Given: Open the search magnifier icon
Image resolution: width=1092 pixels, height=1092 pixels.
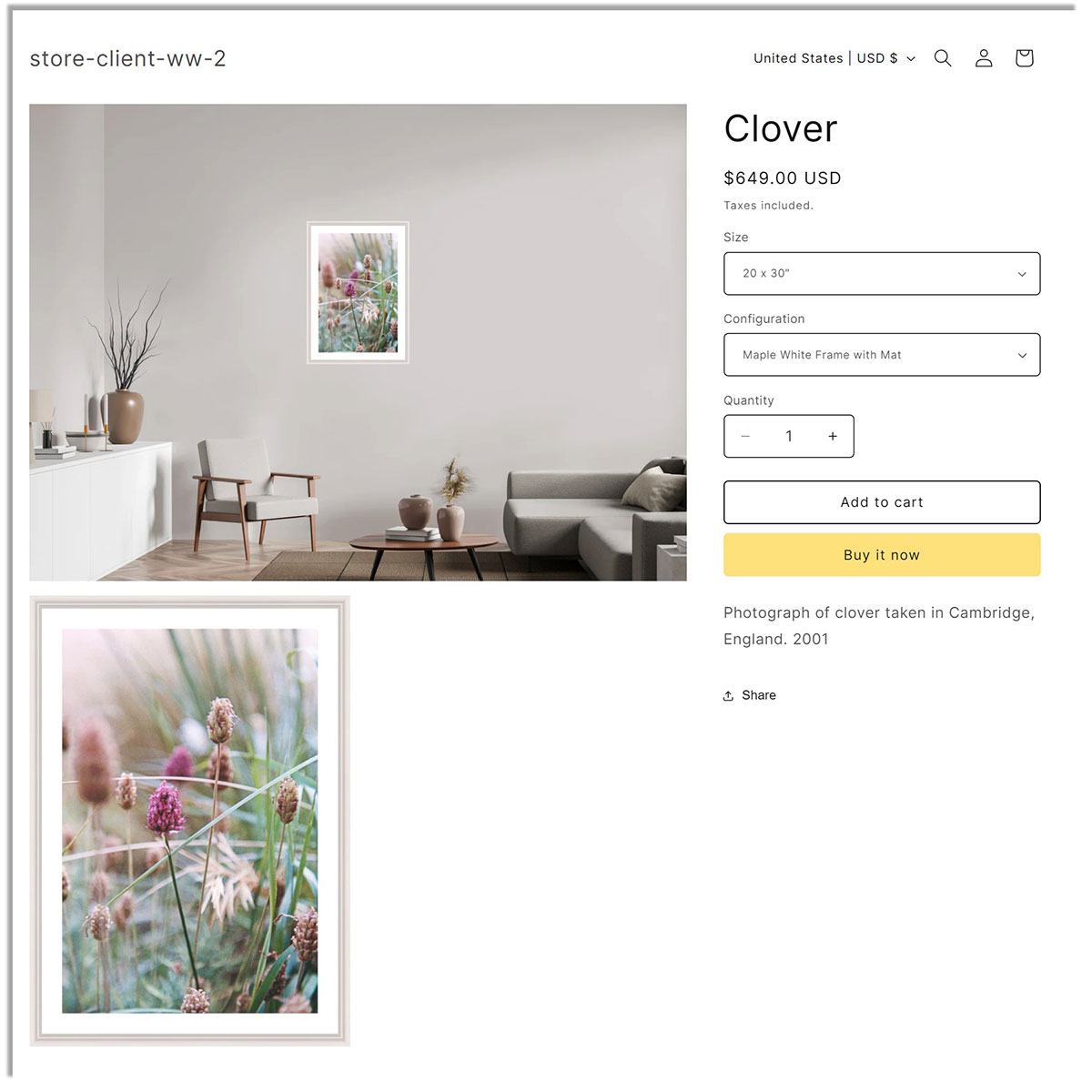Looking at the screenshot, I should [x=943, y=58].
